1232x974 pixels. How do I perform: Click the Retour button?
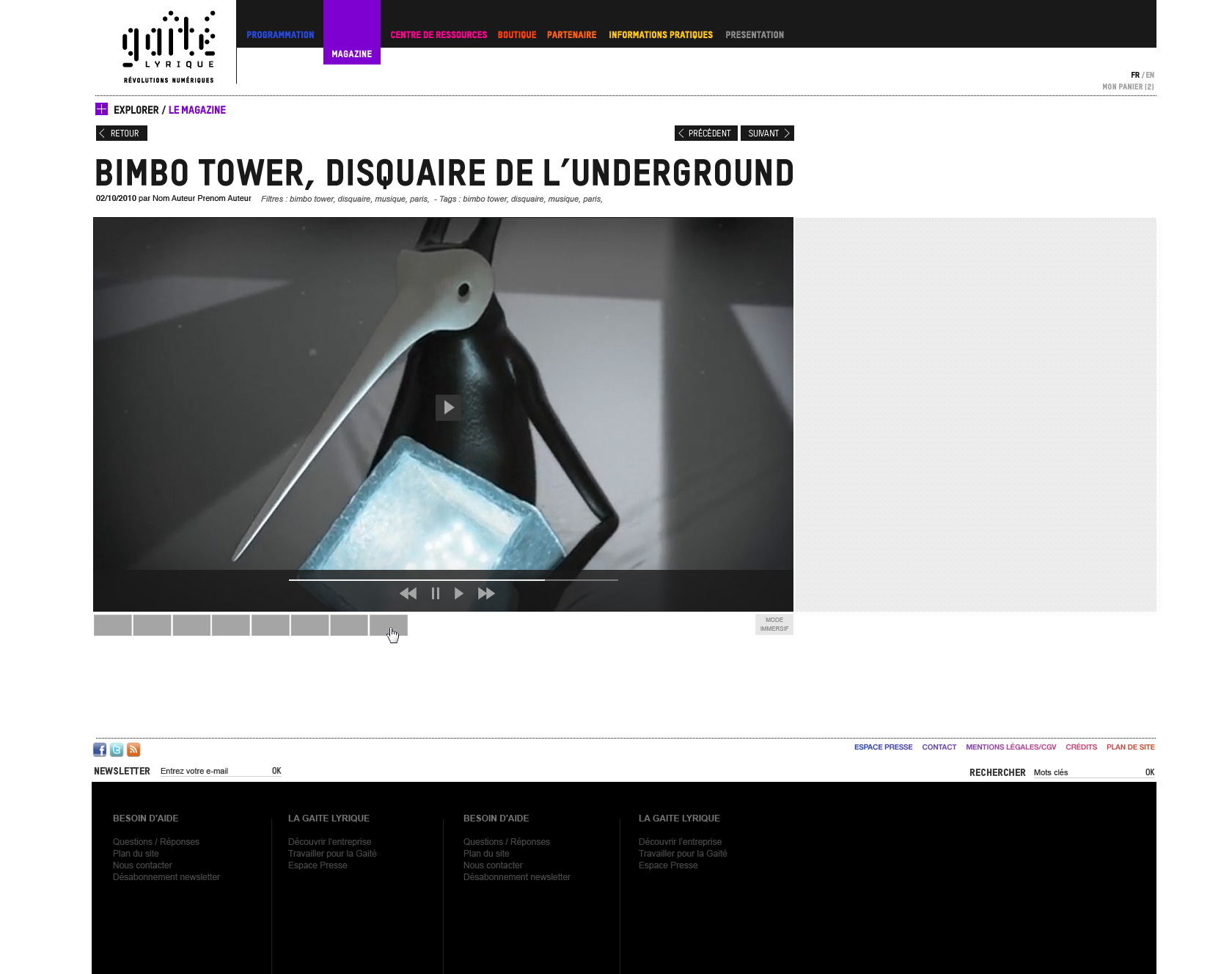coord(122,133)
